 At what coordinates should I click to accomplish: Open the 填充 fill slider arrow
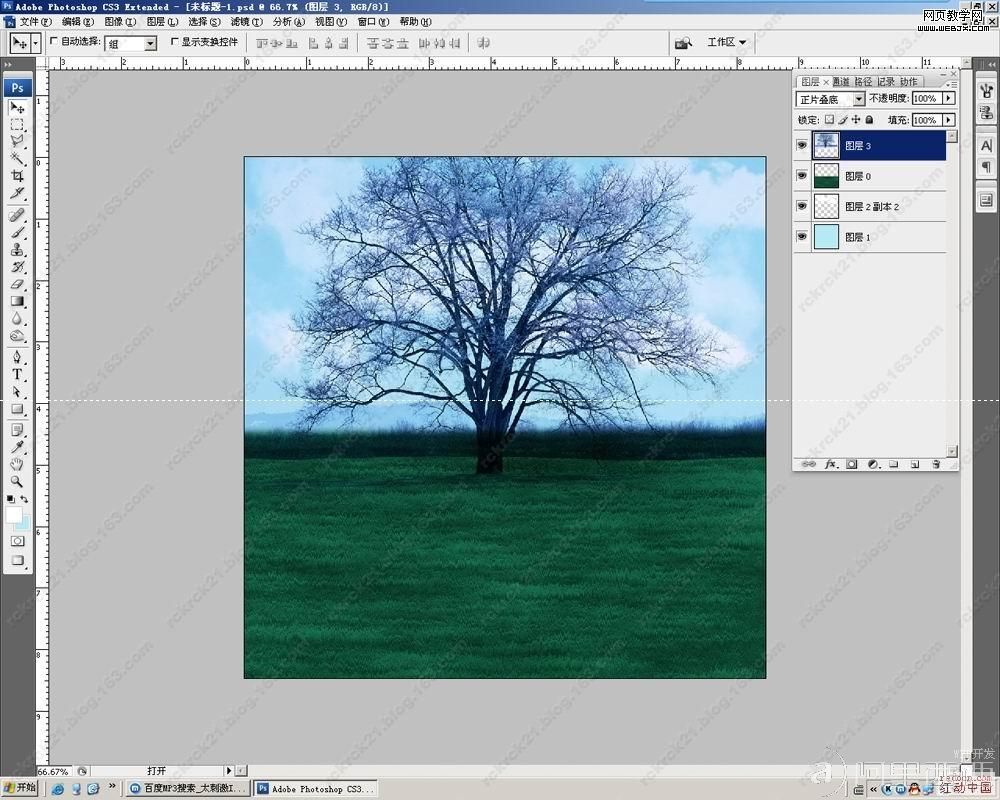(949, 120)
